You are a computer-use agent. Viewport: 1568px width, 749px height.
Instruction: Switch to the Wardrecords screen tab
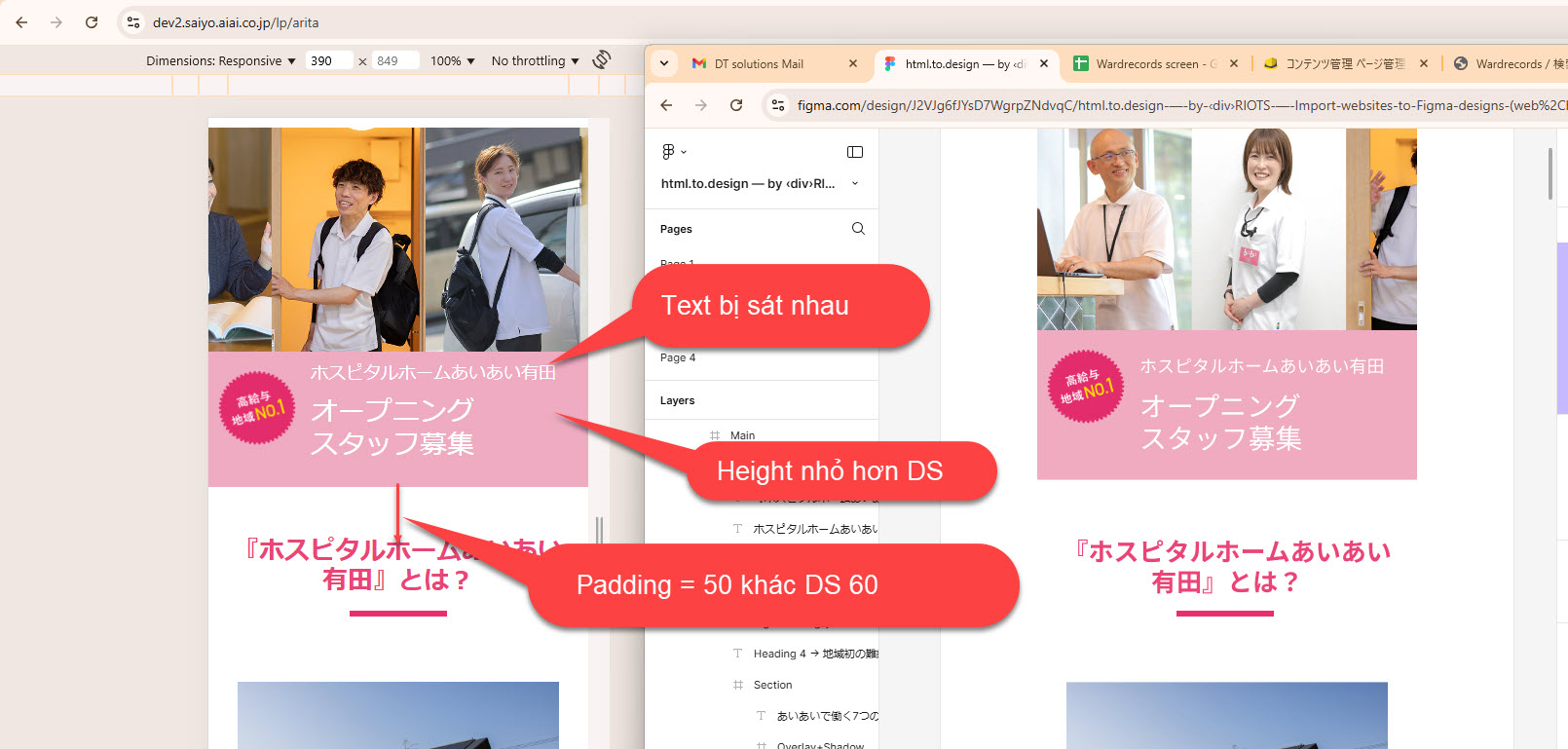pyautogui.click(x=1149, y=64)
